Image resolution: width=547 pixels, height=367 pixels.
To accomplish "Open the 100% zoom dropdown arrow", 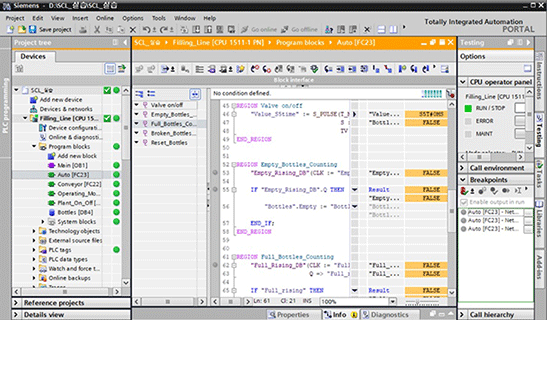I will pyautogui.click(x=393, y=301).
